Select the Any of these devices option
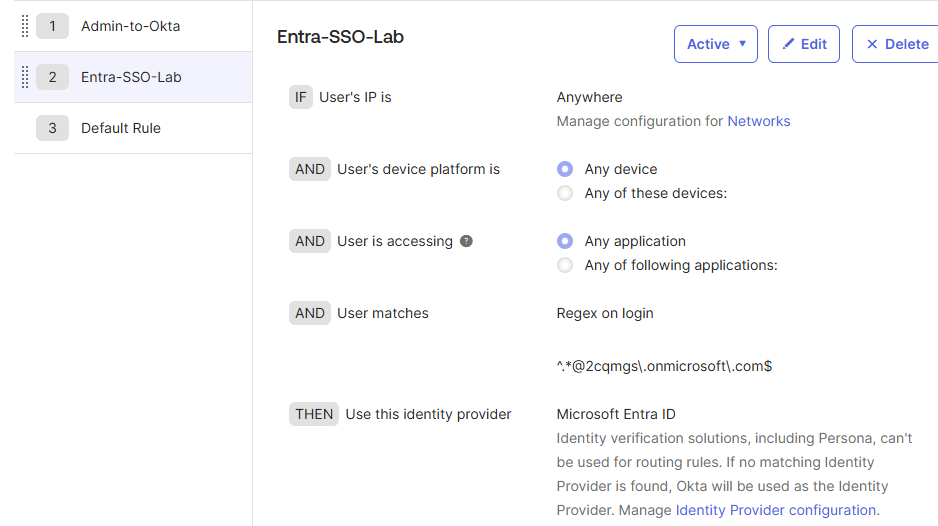 (565, 193)
